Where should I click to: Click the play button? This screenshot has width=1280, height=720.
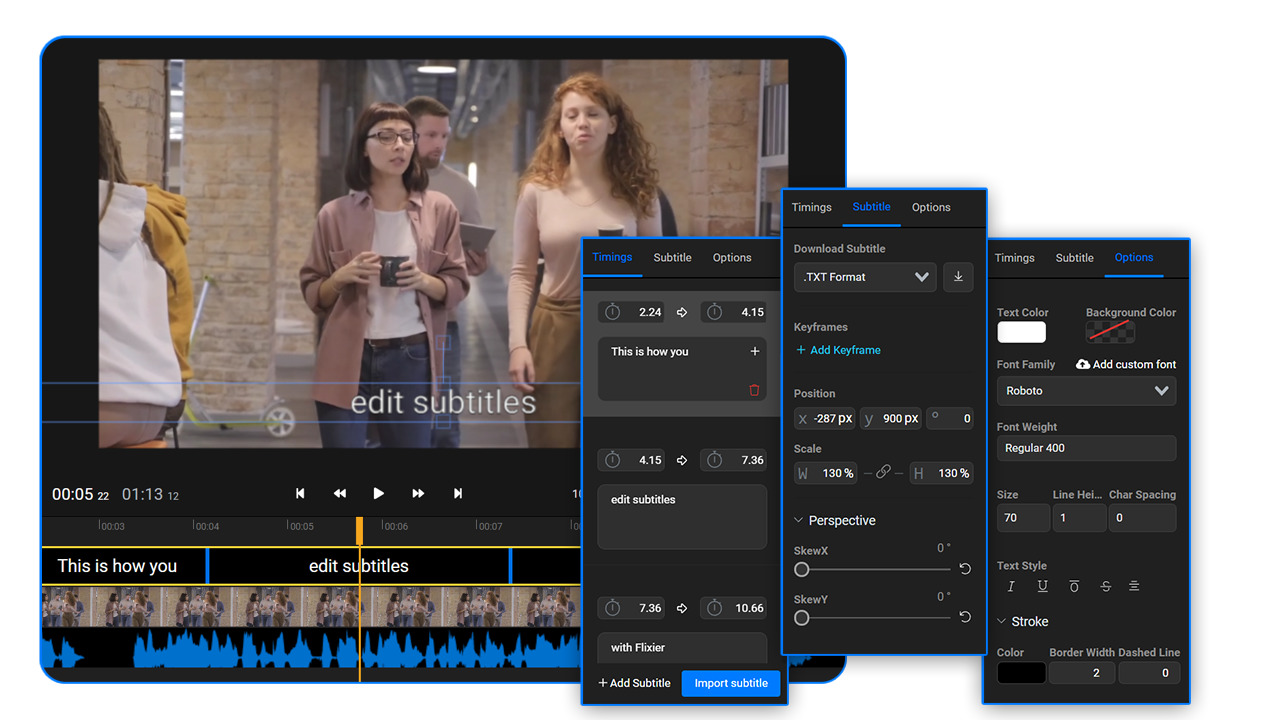(x=378, y=493)
